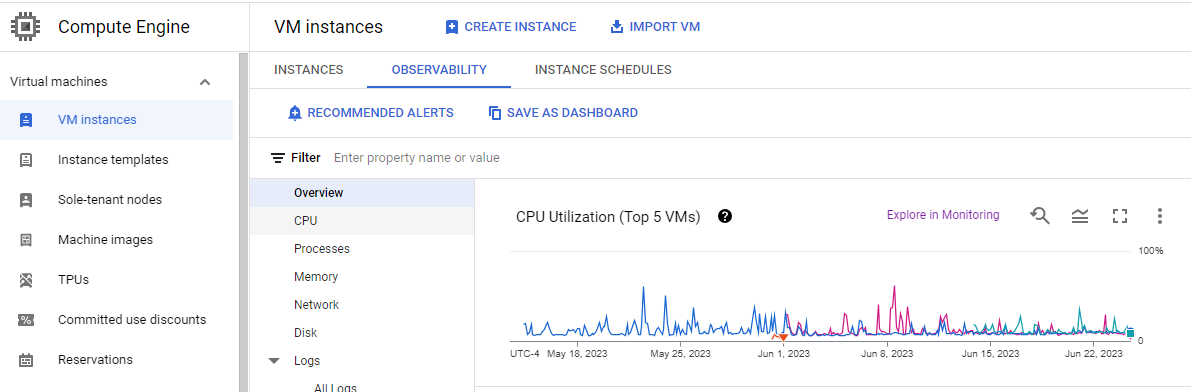The width and height of the screenshot is (1191, 392).
Task: Click the Machine images icon
Action: pyautogui.click(x=26, y=240)
